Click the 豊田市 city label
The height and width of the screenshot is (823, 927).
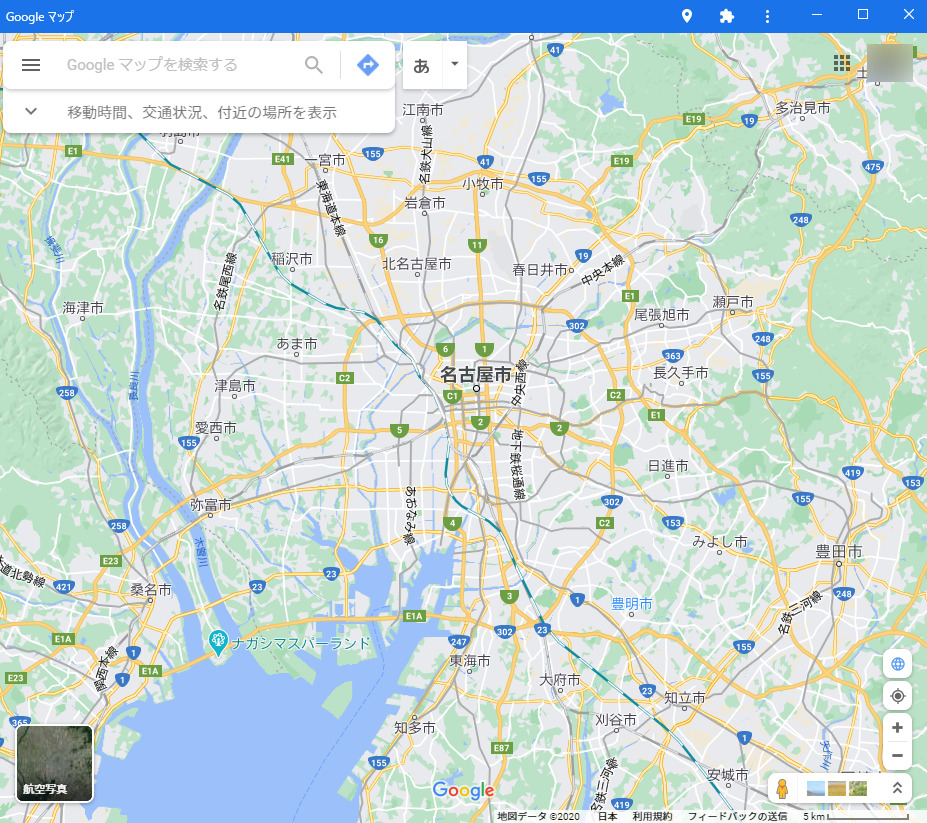pos(838,551)
